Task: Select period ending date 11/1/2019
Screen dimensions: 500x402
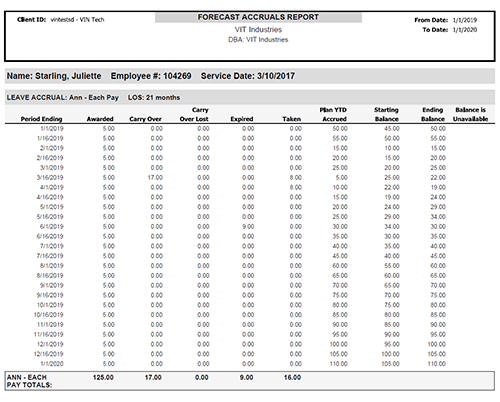Action: coord(50,325)
